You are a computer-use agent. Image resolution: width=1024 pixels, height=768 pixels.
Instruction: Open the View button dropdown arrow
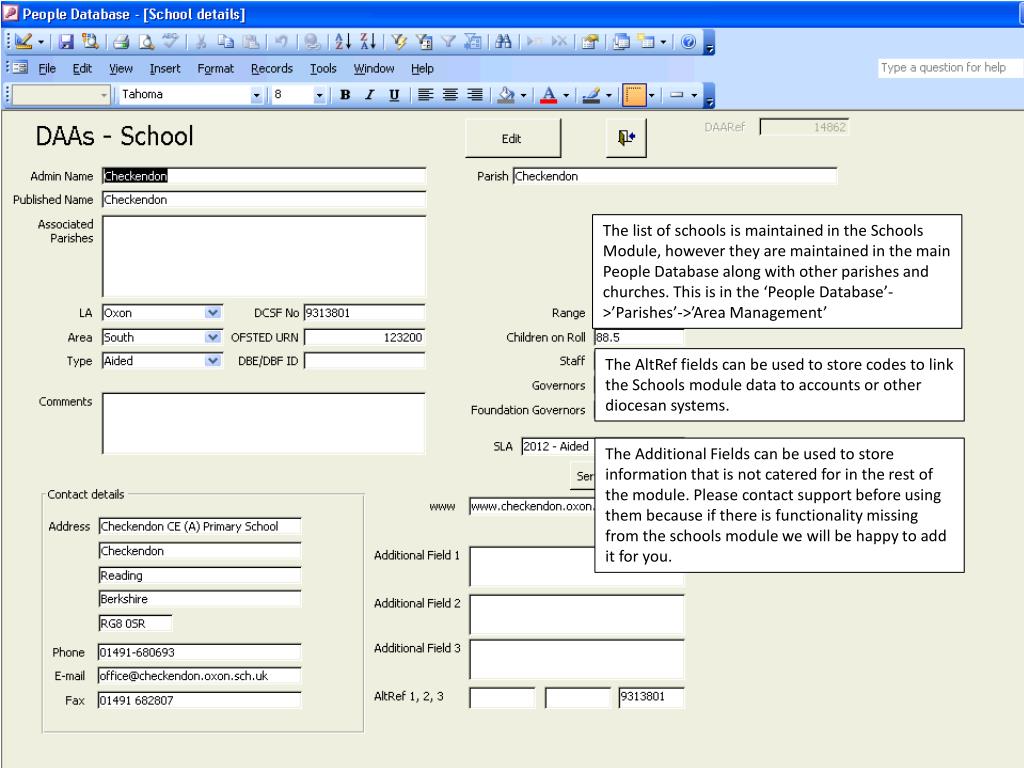tap(40, 42)
